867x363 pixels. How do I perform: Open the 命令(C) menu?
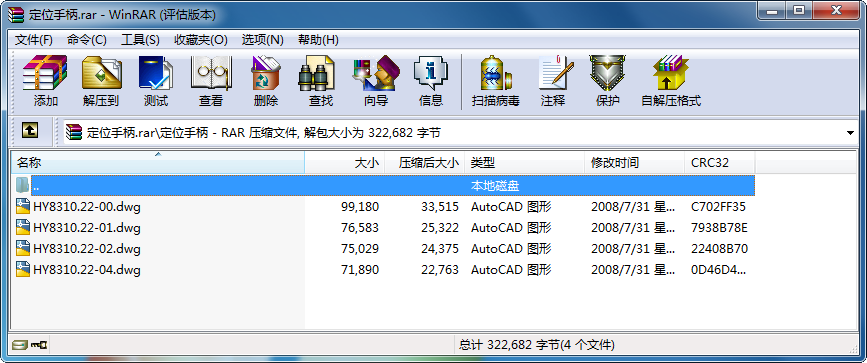click(x=87, y=40)
